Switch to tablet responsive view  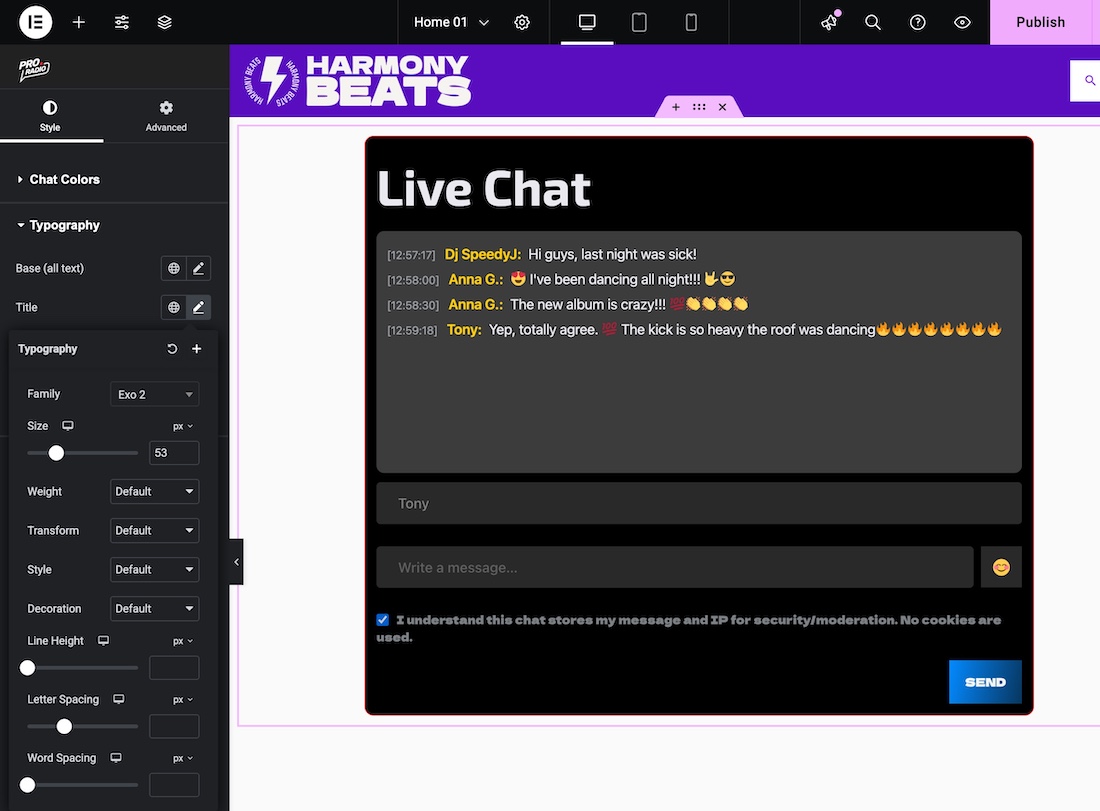[x=639, y=22]
